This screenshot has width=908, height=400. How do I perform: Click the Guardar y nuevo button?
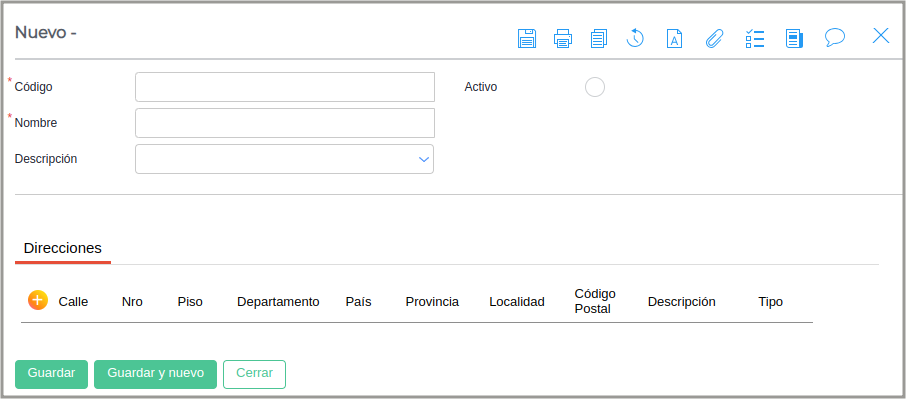(155, 373)
